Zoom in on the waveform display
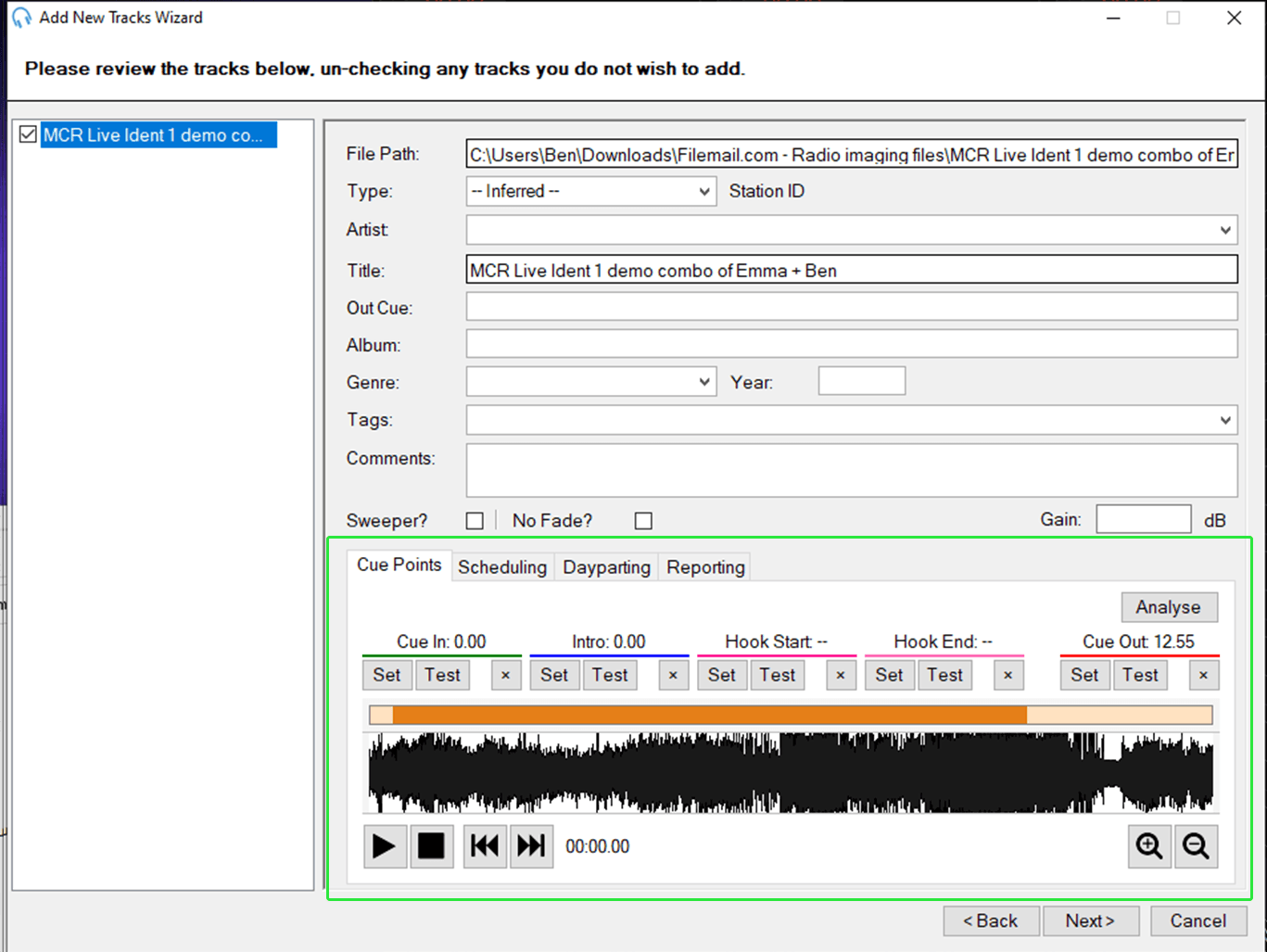This screenshot has width=1267, height=952. pyautogui.click(x=1148, y=845)
